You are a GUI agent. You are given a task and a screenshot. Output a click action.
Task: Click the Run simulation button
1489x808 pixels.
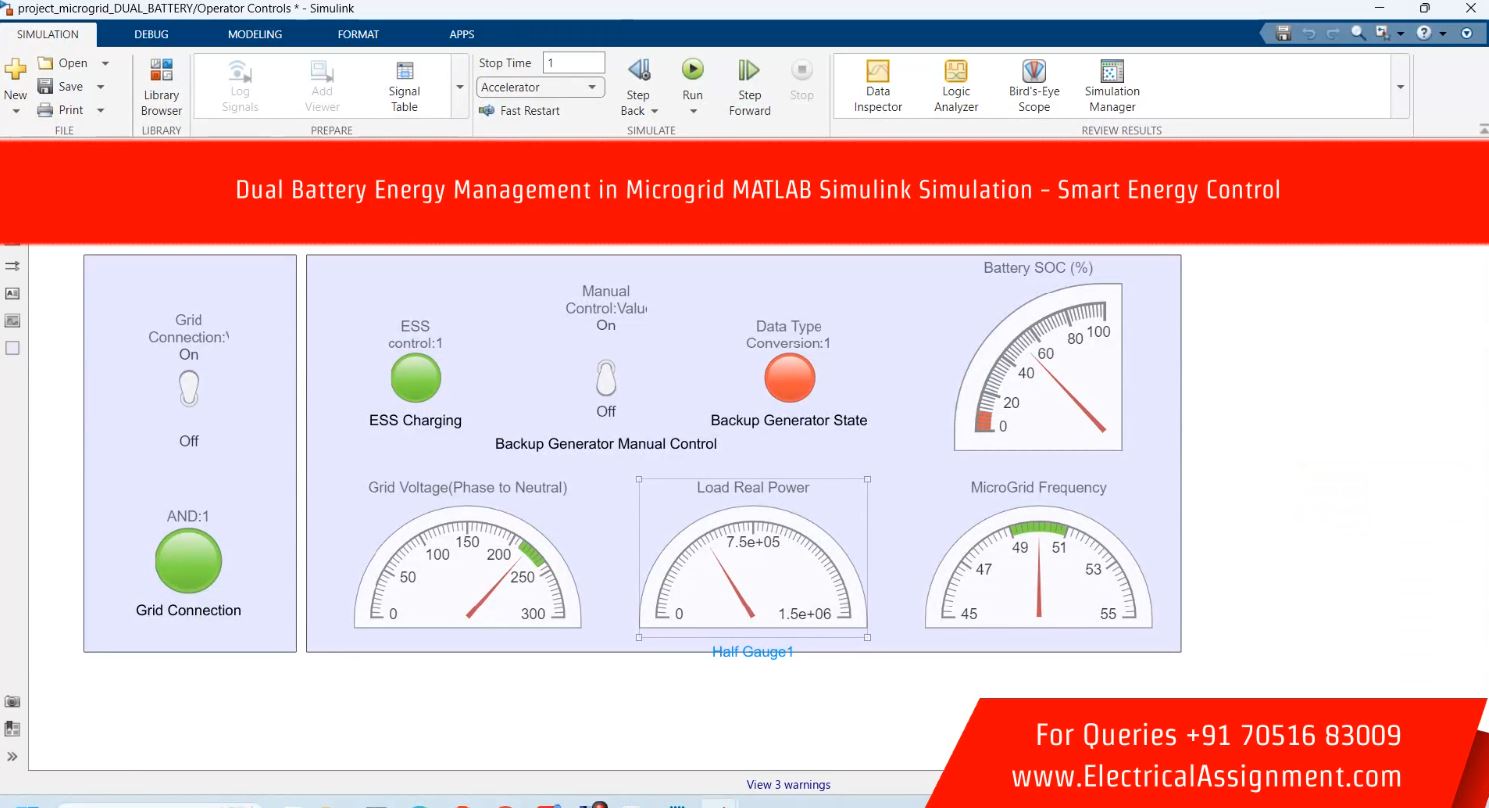click(x=692, y=70)
